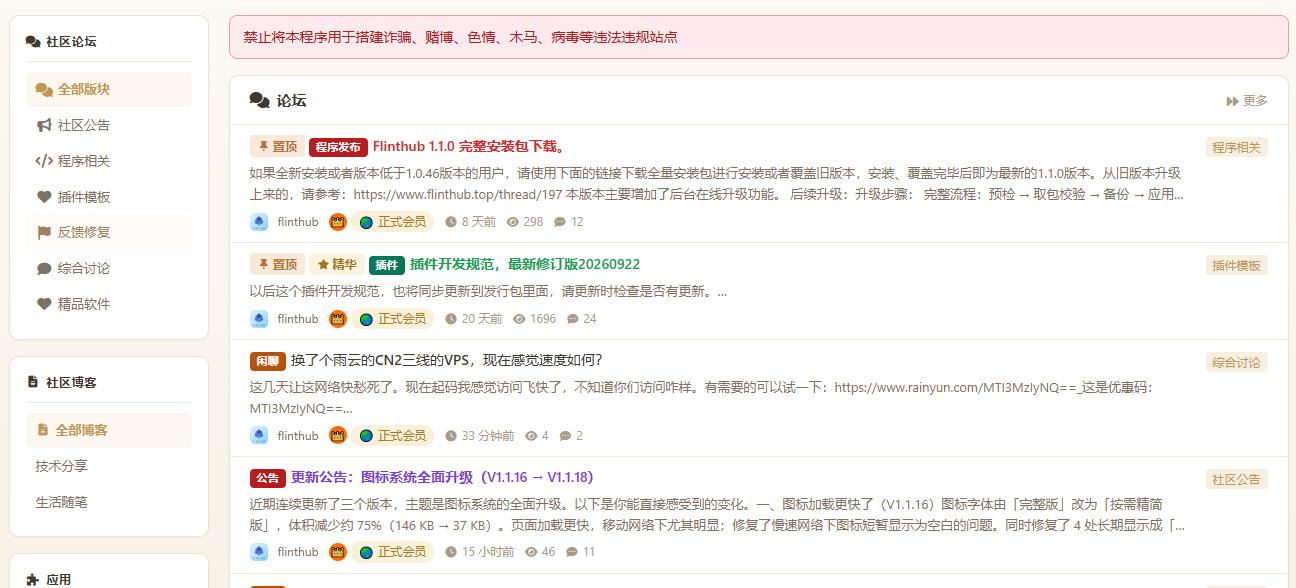Open thread 插件开发规范，最新修订版20260922
Screen dimensions: 1296x588
point(525,264)
